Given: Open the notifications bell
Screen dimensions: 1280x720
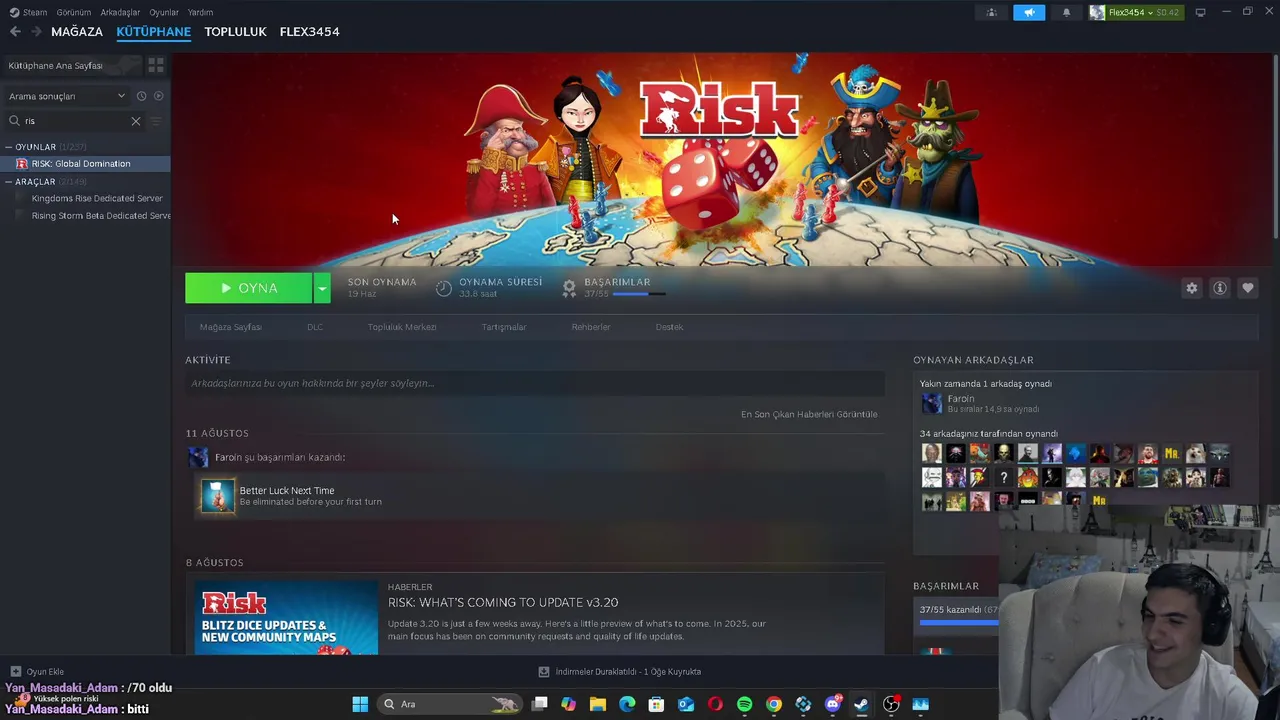Looking at the screenshot, I should point(1066,13).
